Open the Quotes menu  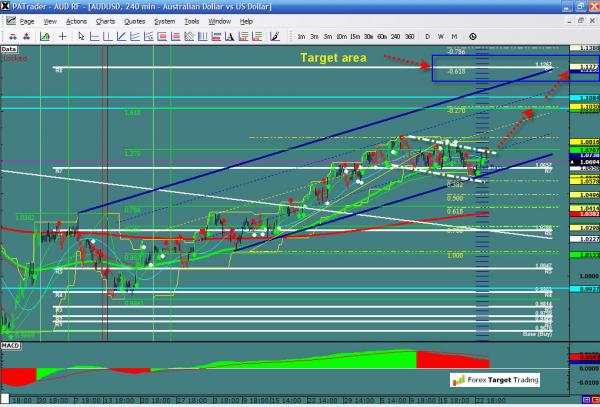(x=133, y=20)
